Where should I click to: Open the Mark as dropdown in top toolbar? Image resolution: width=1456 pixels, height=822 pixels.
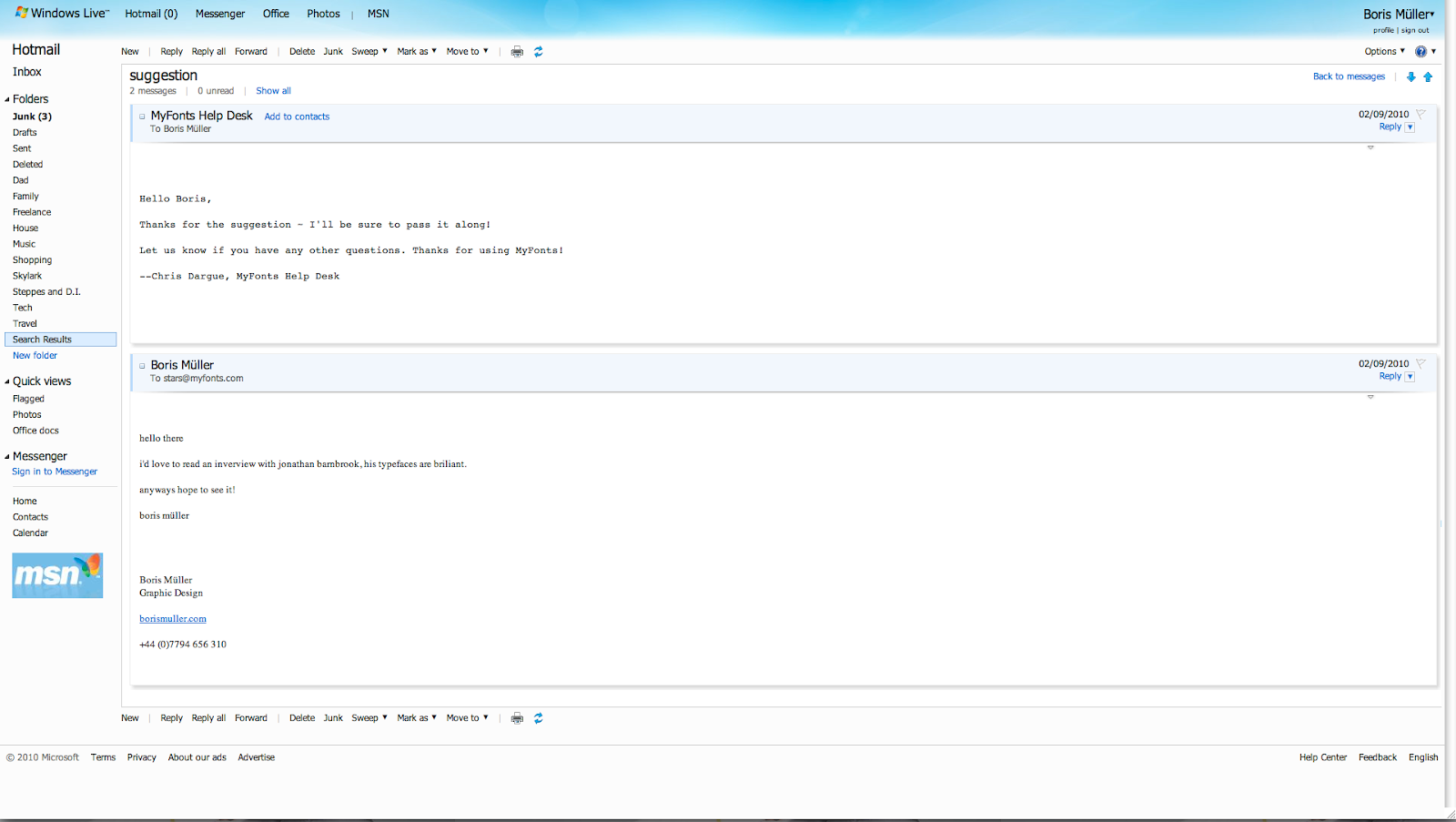tap(417, 52)
